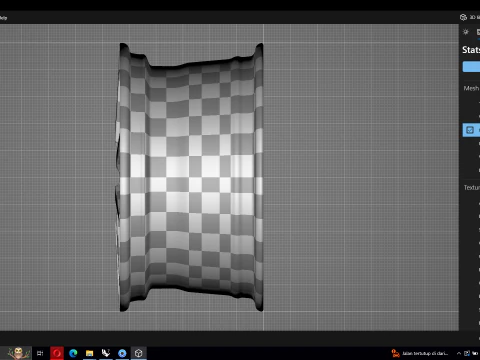Click the owl search highlight icon
The width and height of the screenshot is (480, 360).
point(17,353)
